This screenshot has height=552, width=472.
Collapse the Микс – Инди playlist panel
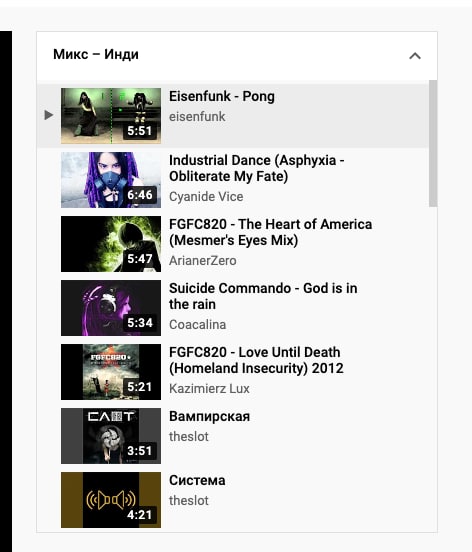[x=415, y=56]
